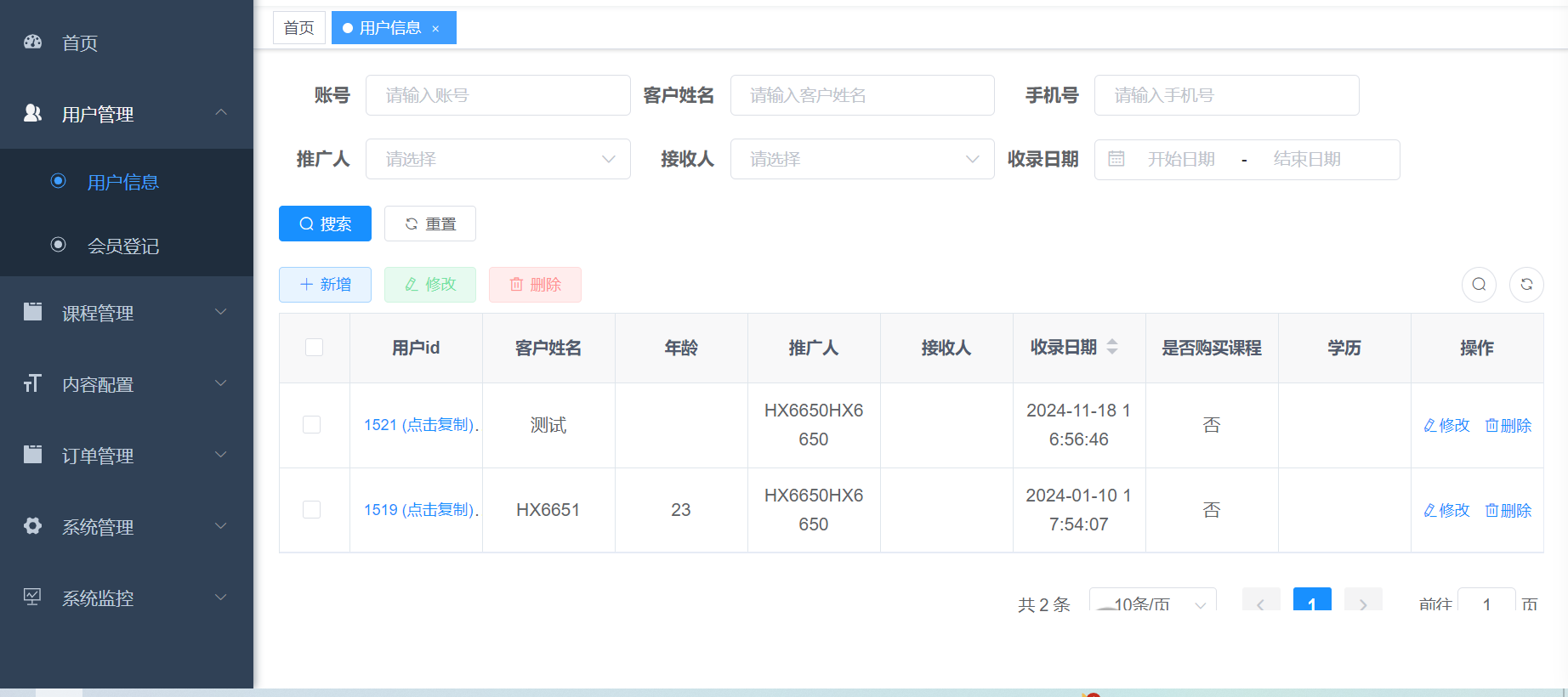Switch to the 首页 tab
1568x697 pixels.
point(298,28)
